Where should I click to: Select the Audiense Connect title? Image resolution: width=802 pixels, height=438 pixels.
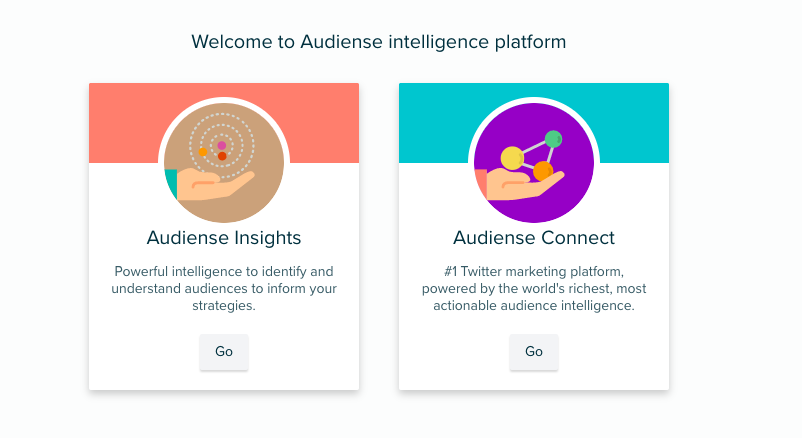534,238
